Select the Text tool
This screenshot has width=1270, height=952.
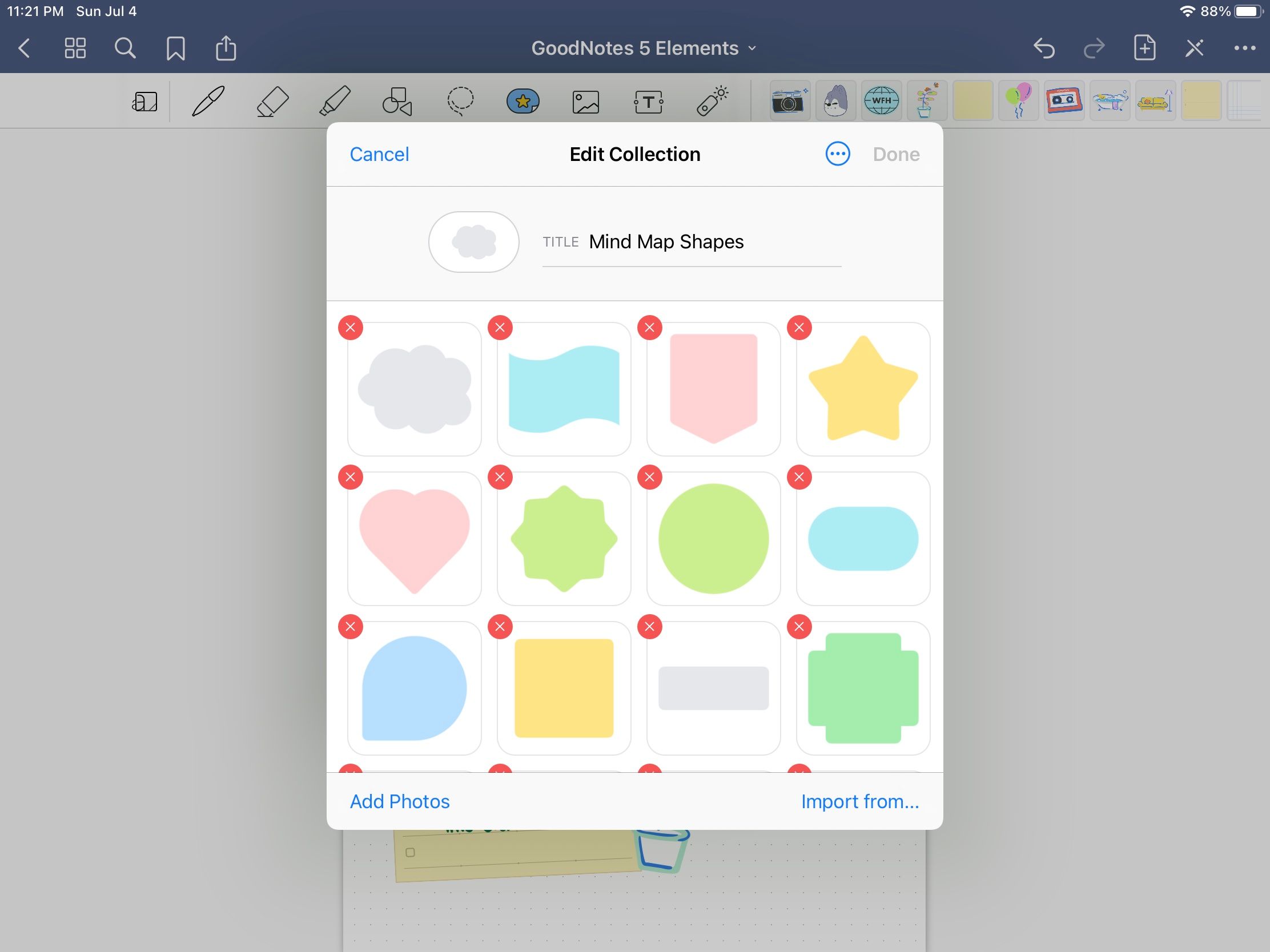[649, 100]
